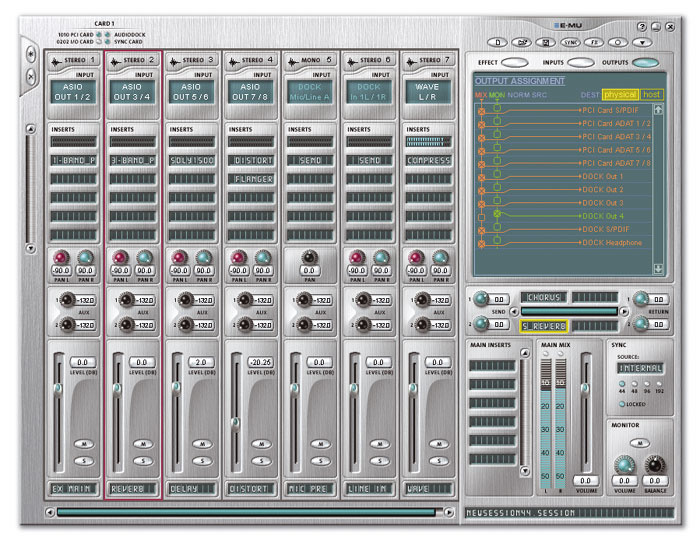Click the FX toolbar button
The image size is (700, 544).
pos(596,42)
